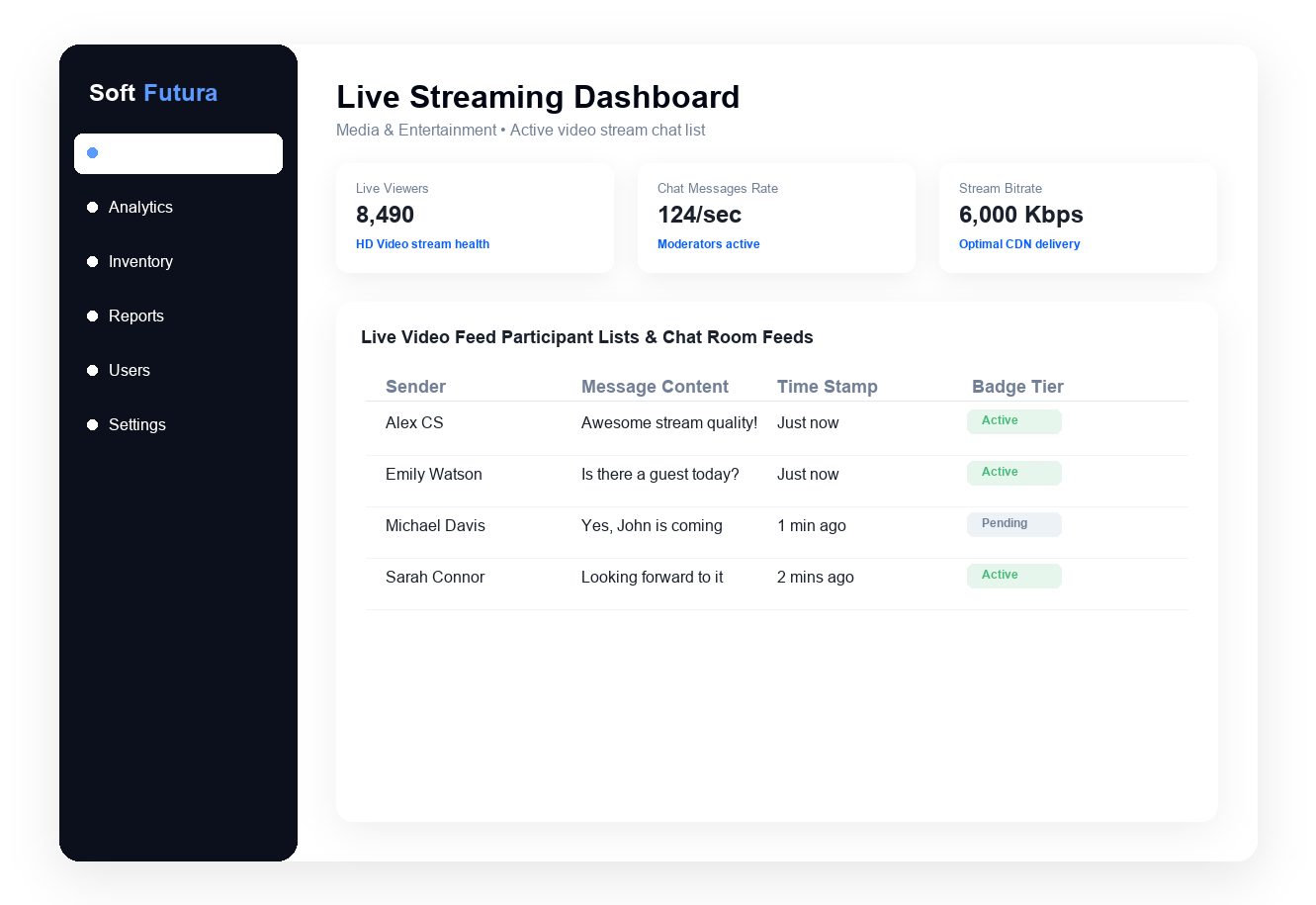
Task: Select the highlighted blank sidebar item
Action: (178, 153)
